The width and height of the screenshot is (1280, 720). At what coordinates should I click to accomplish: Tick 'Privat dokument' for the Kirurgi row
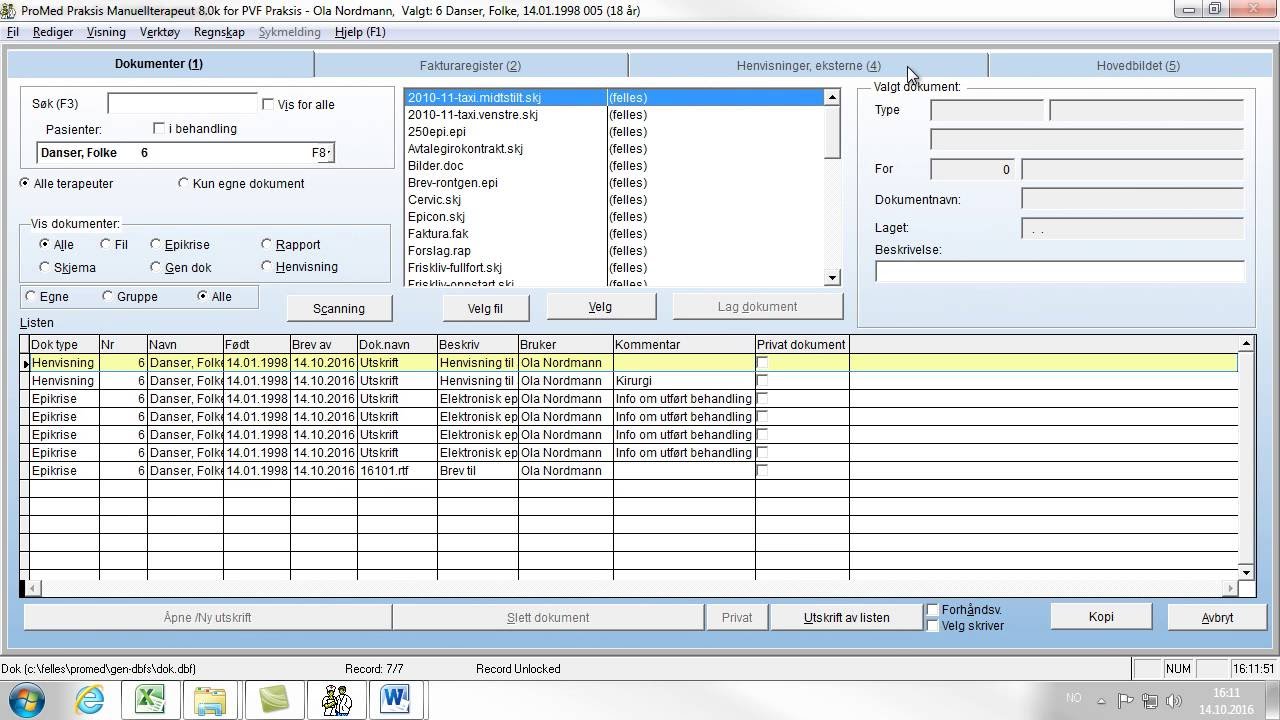coord(763,380)
